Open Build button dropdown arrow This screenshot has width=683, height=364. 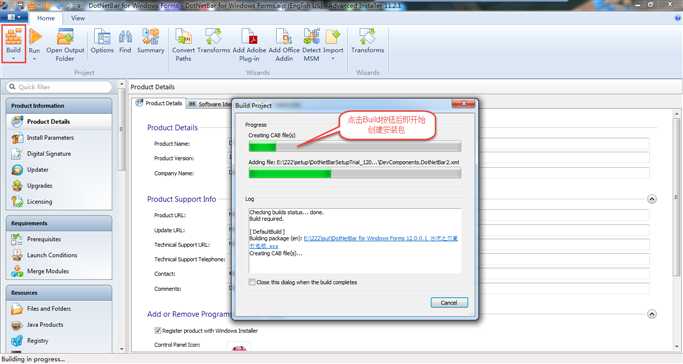[x=13, y=58]
